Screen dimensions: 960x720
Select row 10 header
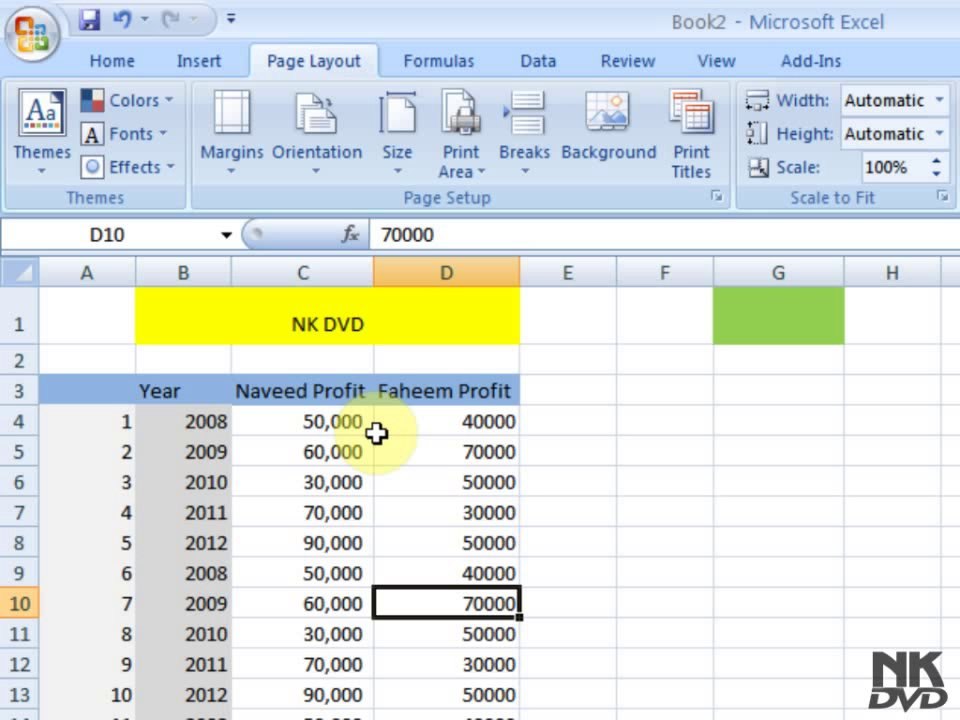pyautogui.click(x=20, y=604)
